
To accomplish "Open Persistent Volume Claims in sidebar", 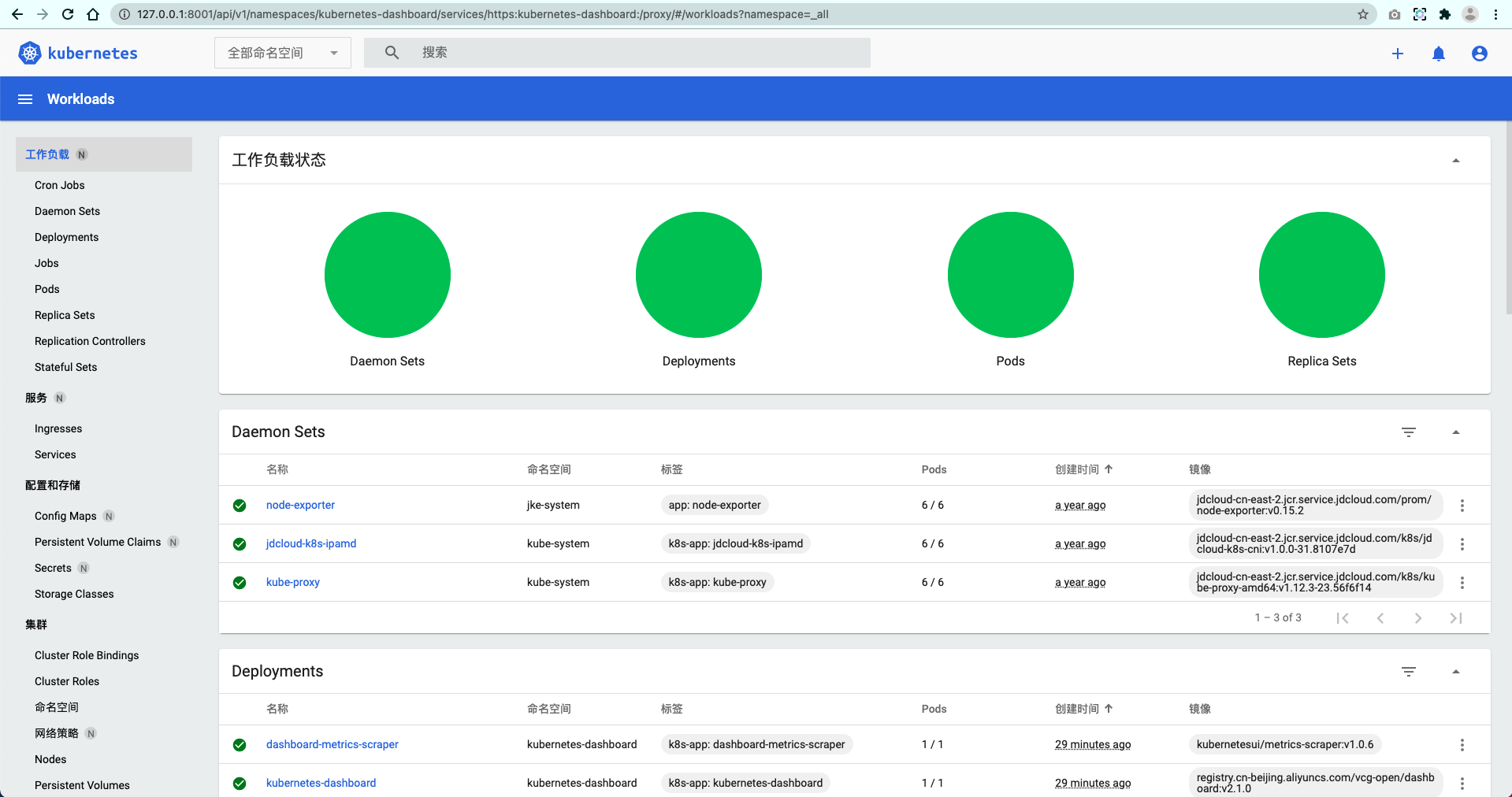I will (x=98, y=542).
